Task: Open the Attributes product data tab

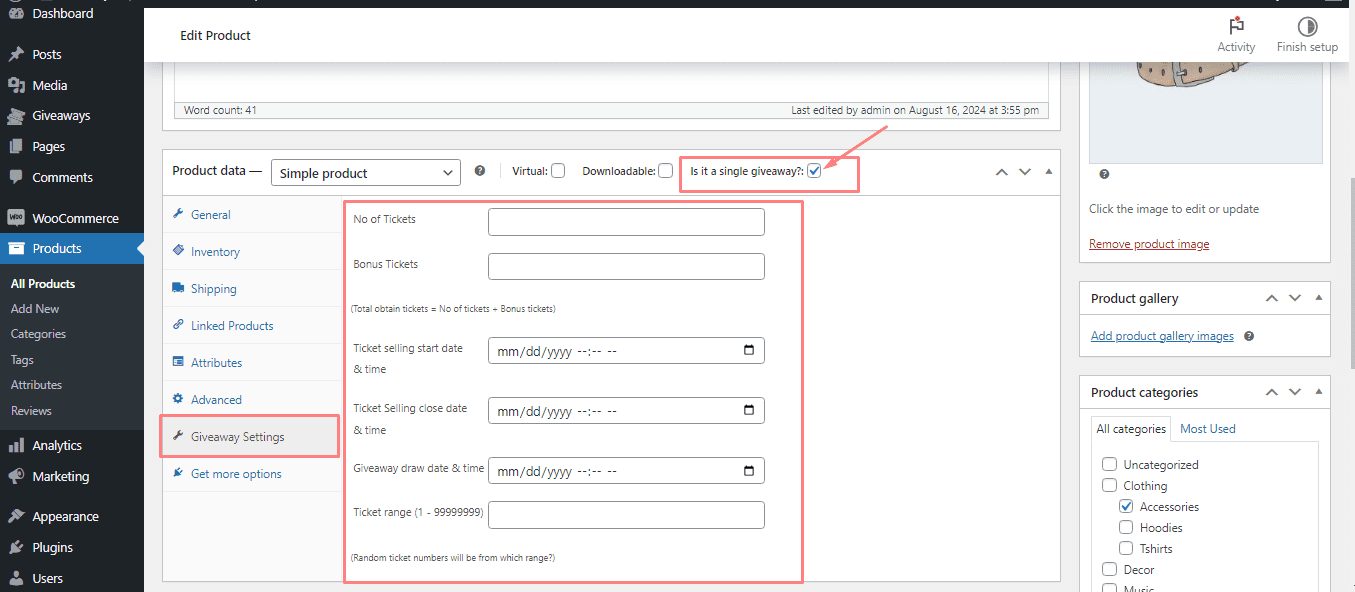Action: click(x=252, y=362)
